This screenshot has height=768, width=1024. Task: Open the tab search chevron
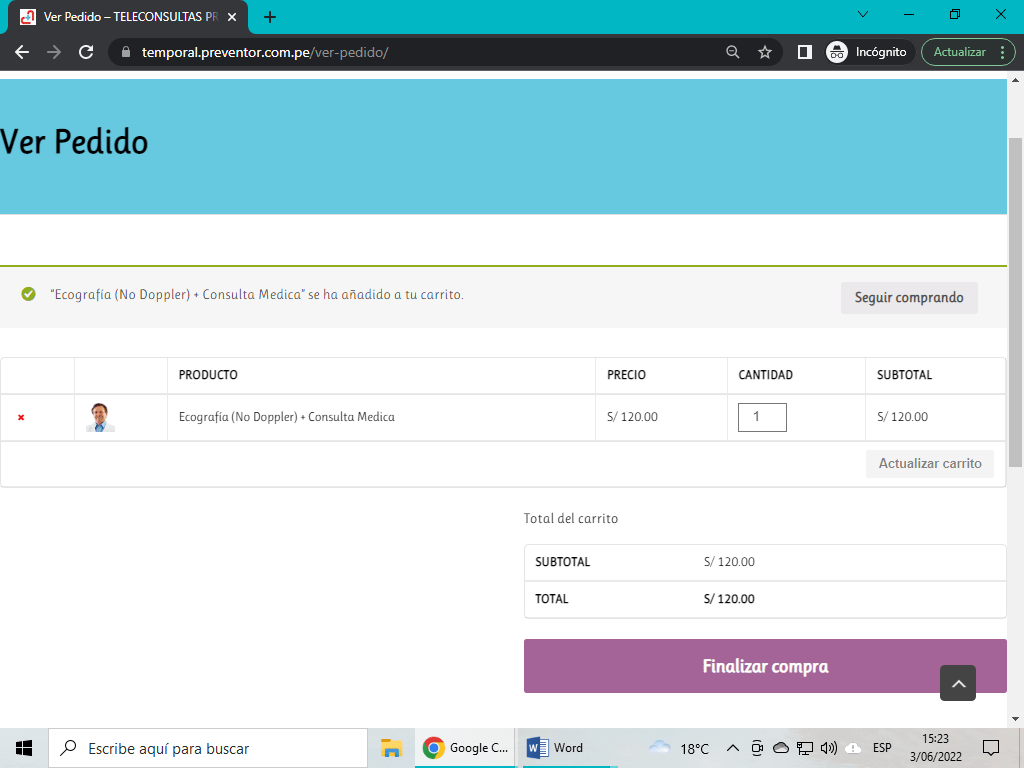pyautogui.click(x=863, y=14)
